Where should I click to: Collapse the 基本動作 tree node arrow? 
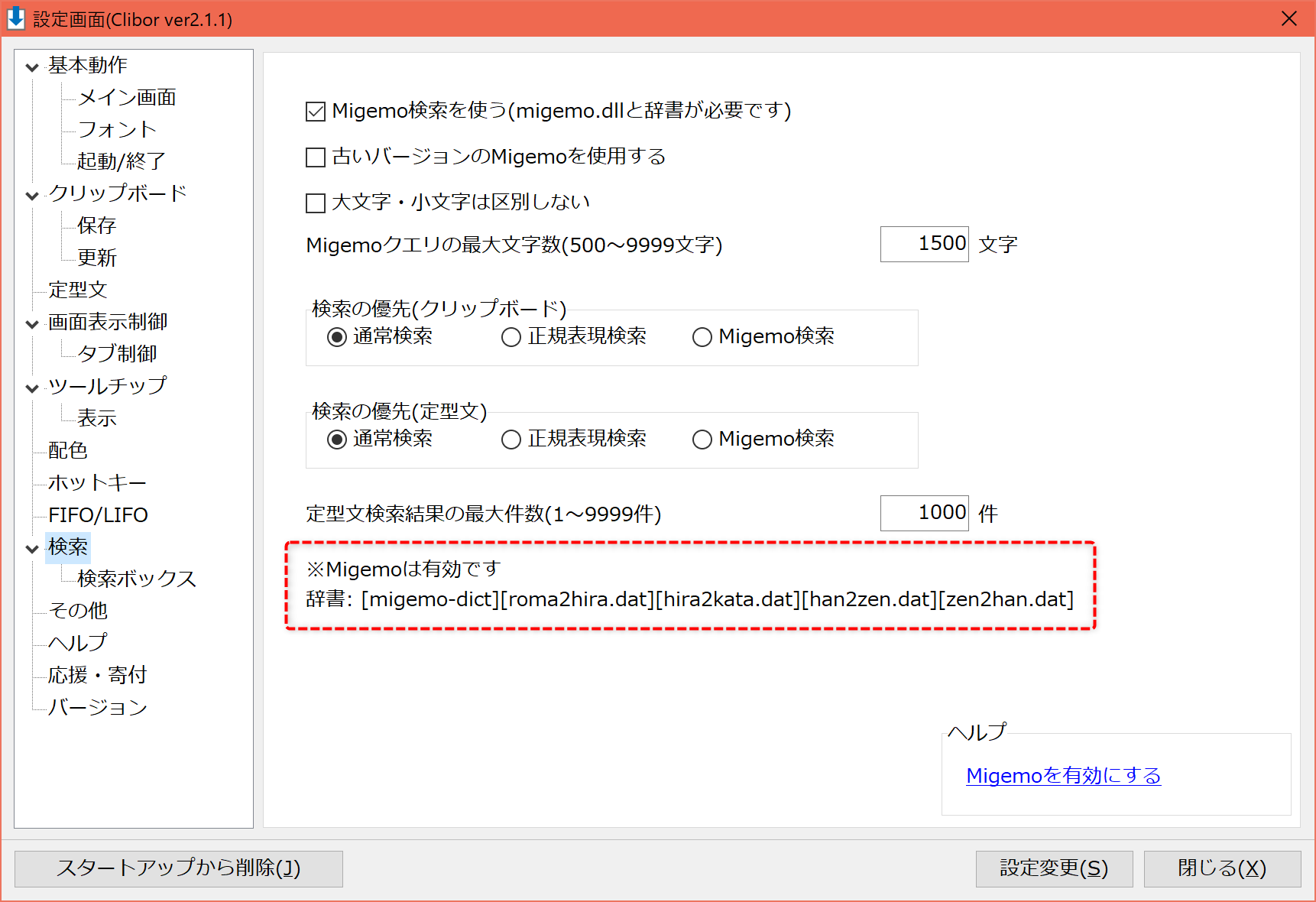32,67
